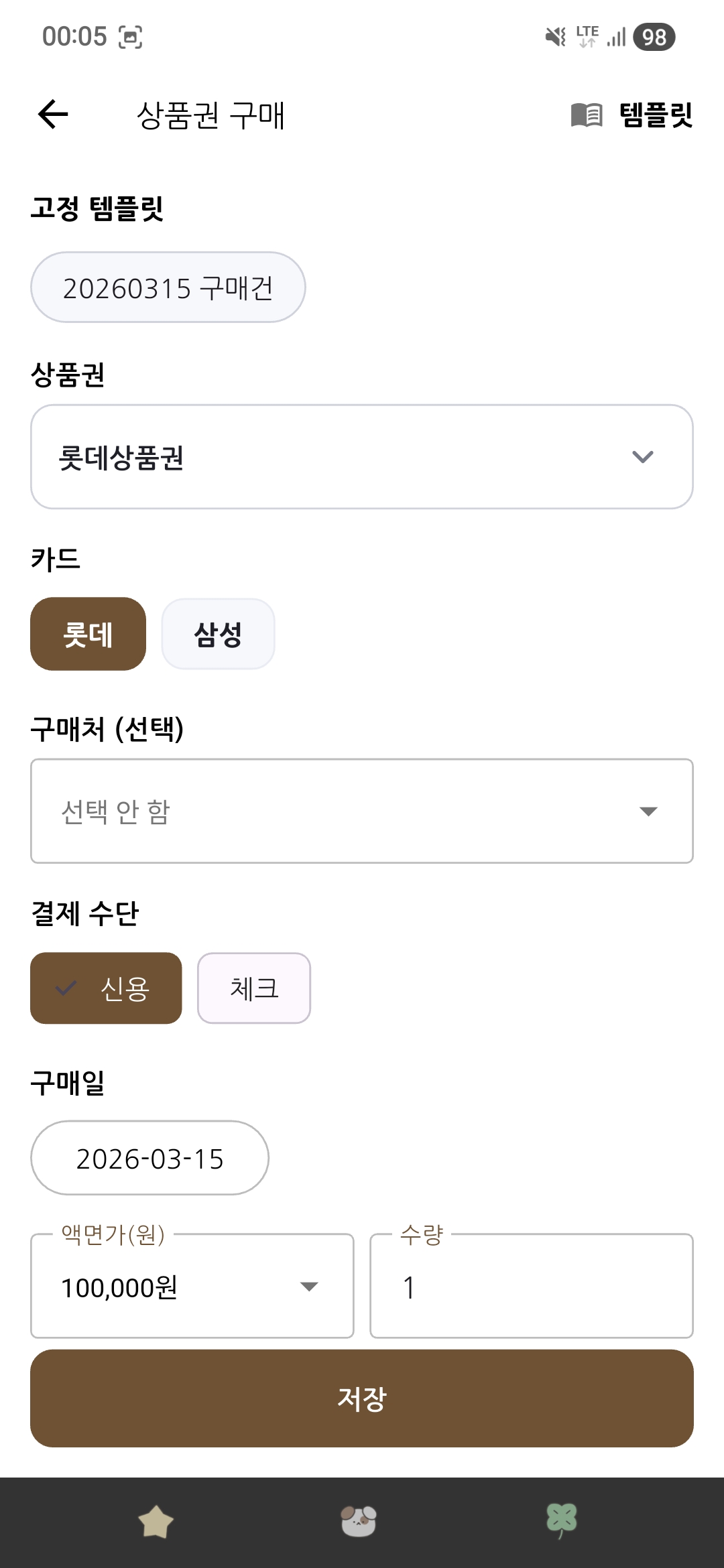Open the 템플릿 menu label
The width and height of the screenshot is (724, 1568).
tap(656, 115)
